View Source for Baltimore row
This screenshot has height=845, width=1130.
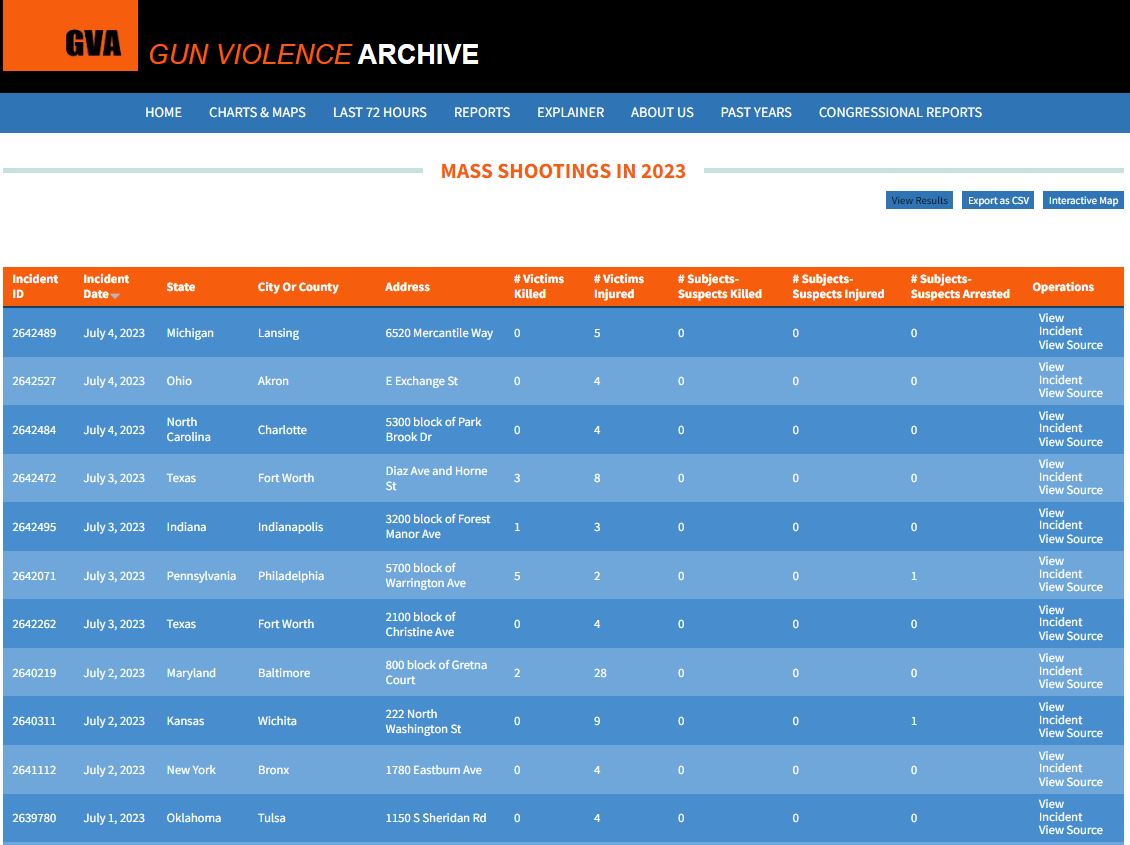[x=1070, y=684]
